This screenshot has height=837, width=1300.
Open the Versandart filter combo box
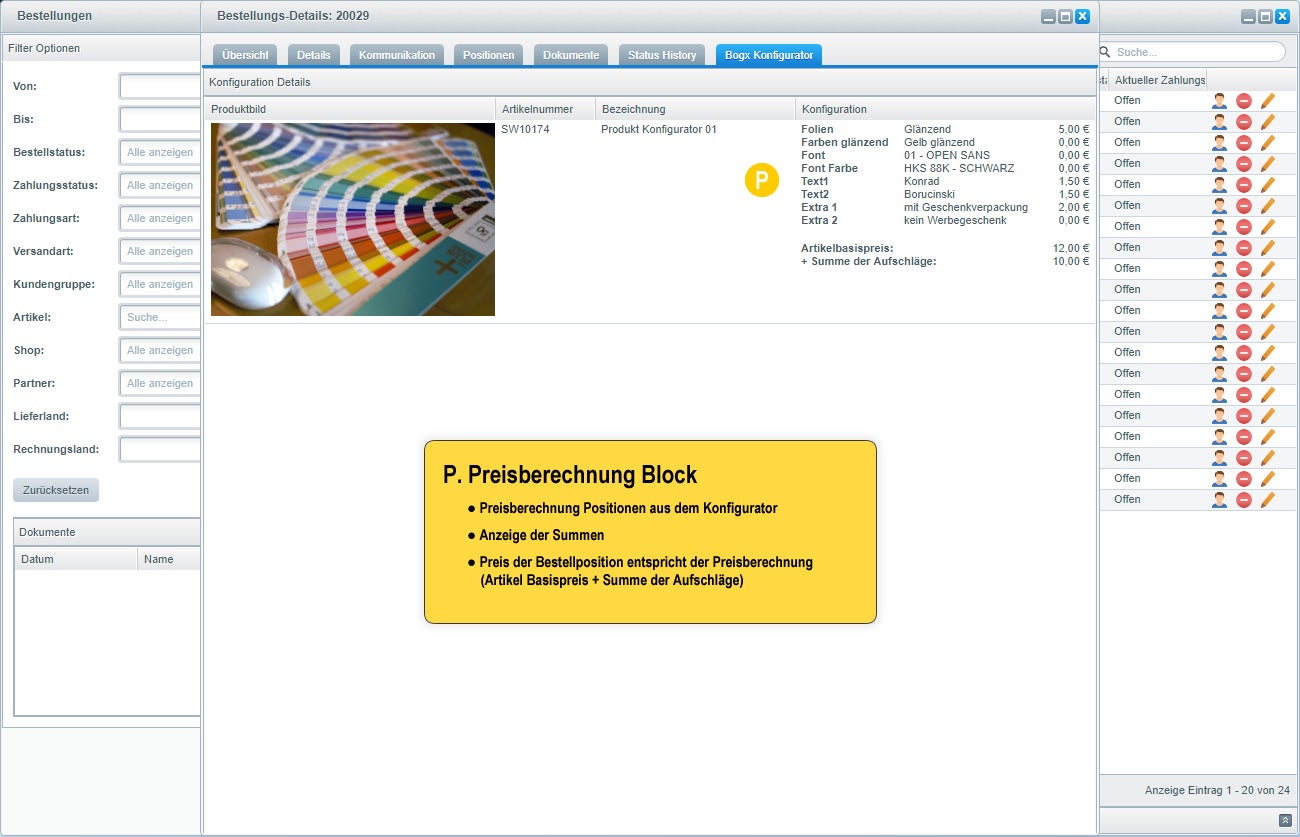(x=160, y=251)
